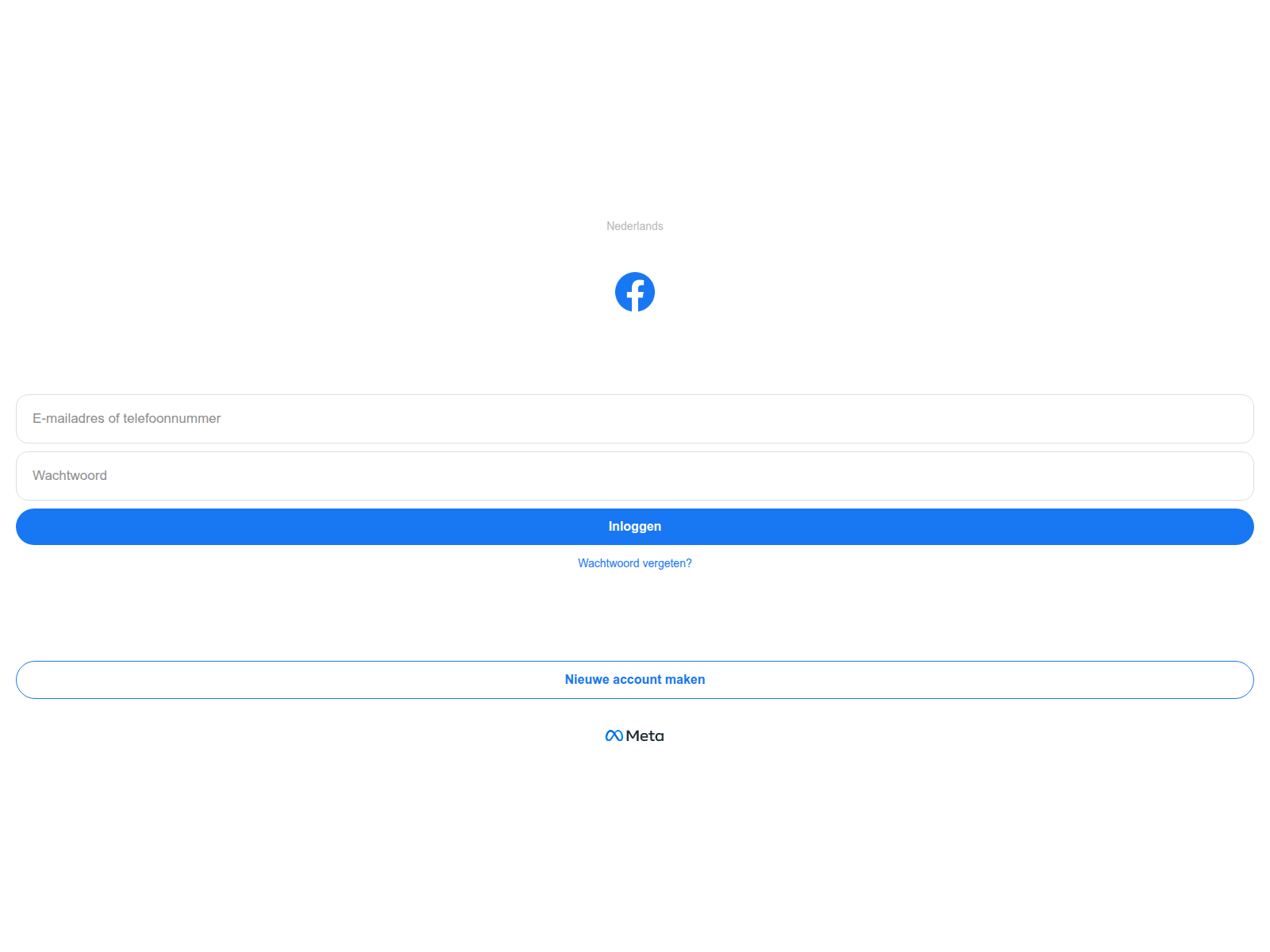Click the Meta wordmark text
The width and height of the screenshot is (1270, 952).
[x=645, y=736]
